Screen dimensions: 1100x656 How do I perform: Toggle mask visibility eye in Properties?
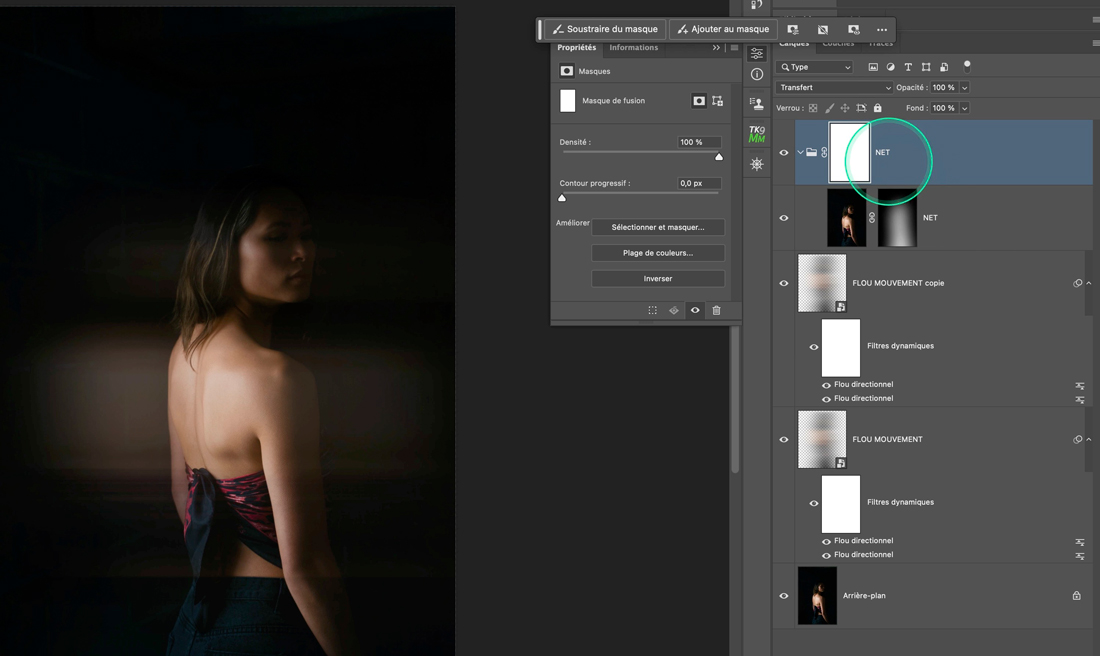coord(695,311)
